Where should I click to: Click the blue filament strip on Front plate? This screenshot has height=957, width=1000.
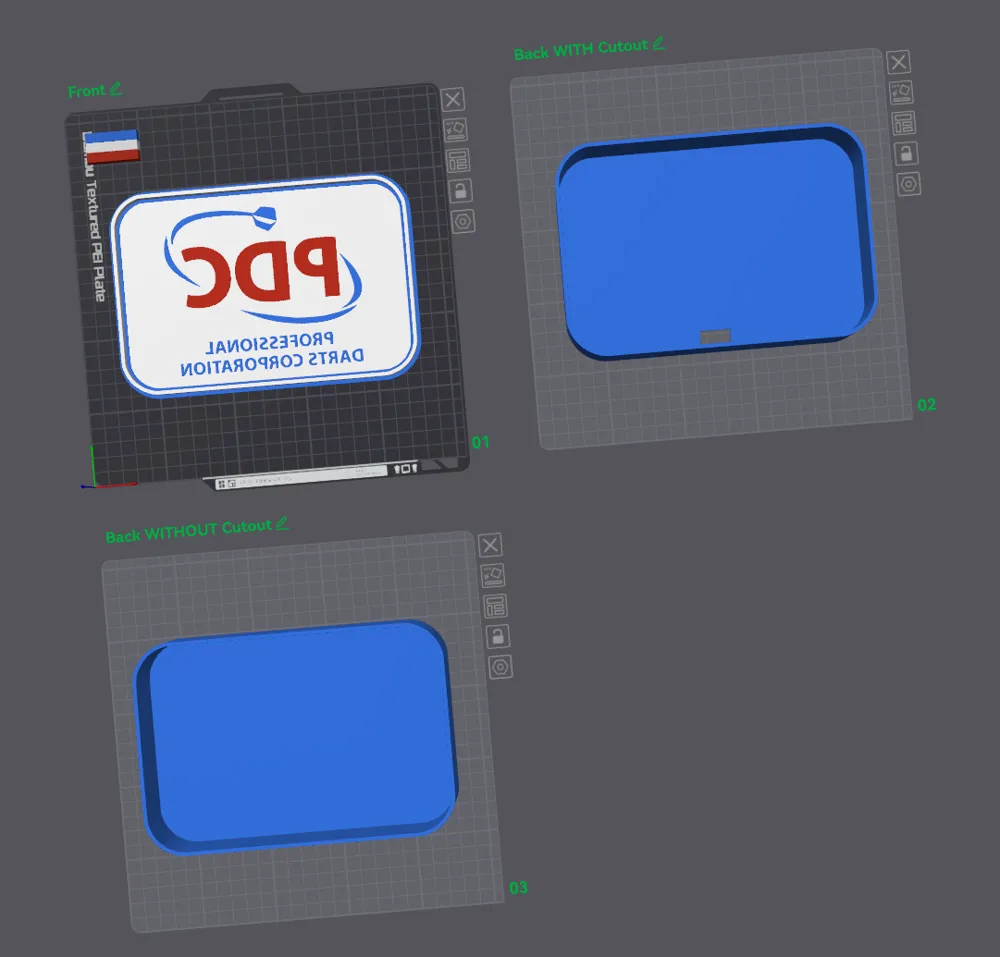tap(111, 136)
